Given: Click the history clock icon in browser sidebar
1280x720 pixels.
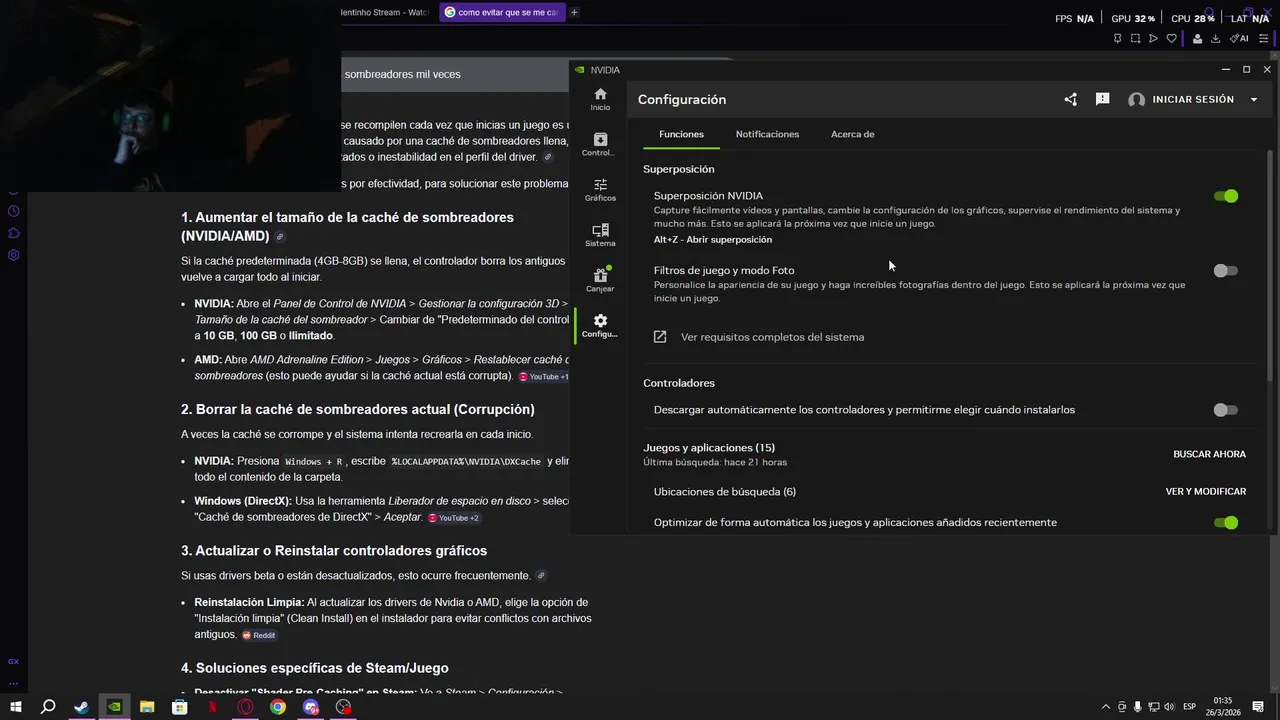Looking at the screenshot, I should [13, 211].
